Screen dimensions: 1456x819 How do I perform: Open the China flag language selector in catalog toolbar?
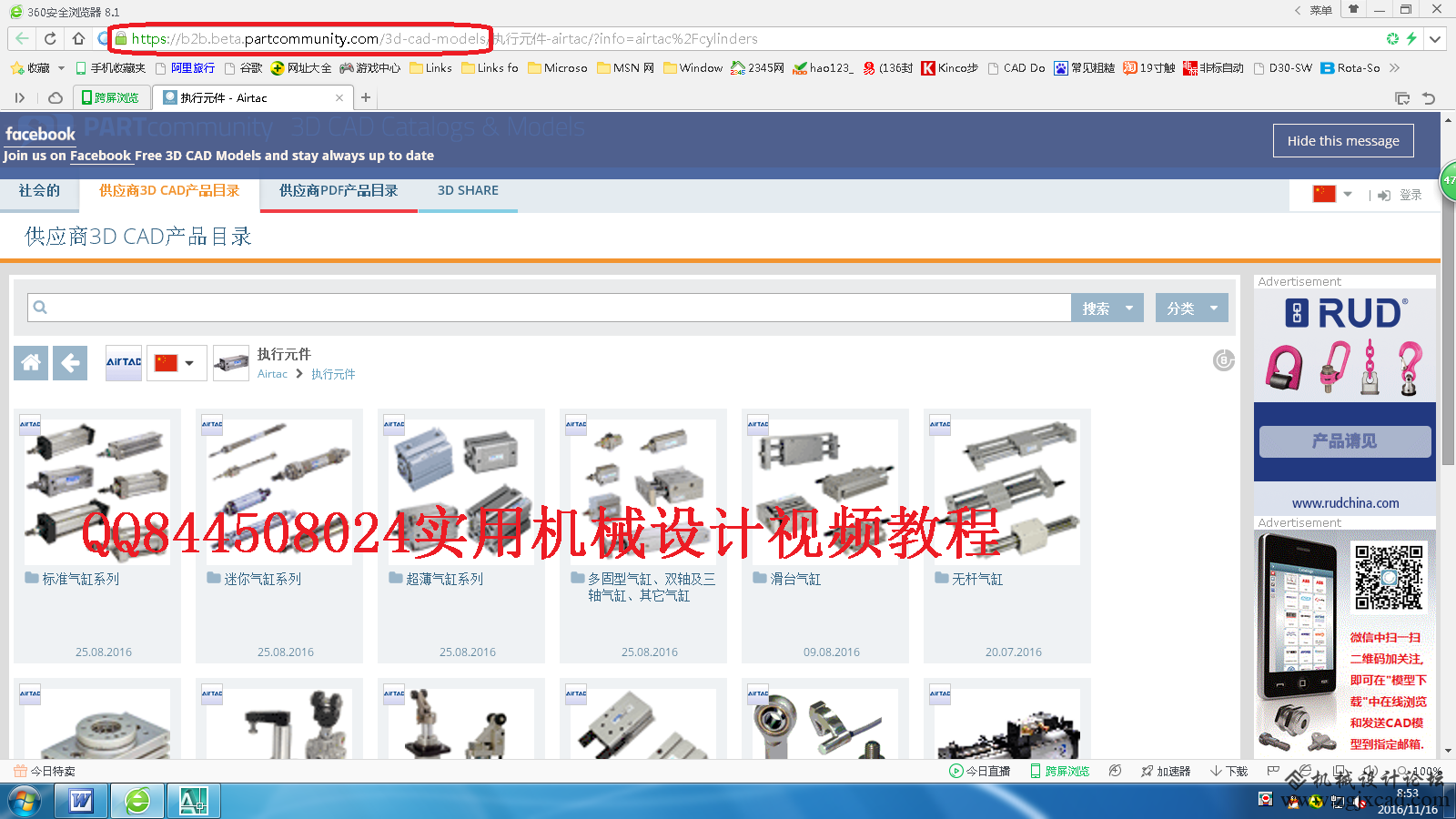[x=177, y=362]
